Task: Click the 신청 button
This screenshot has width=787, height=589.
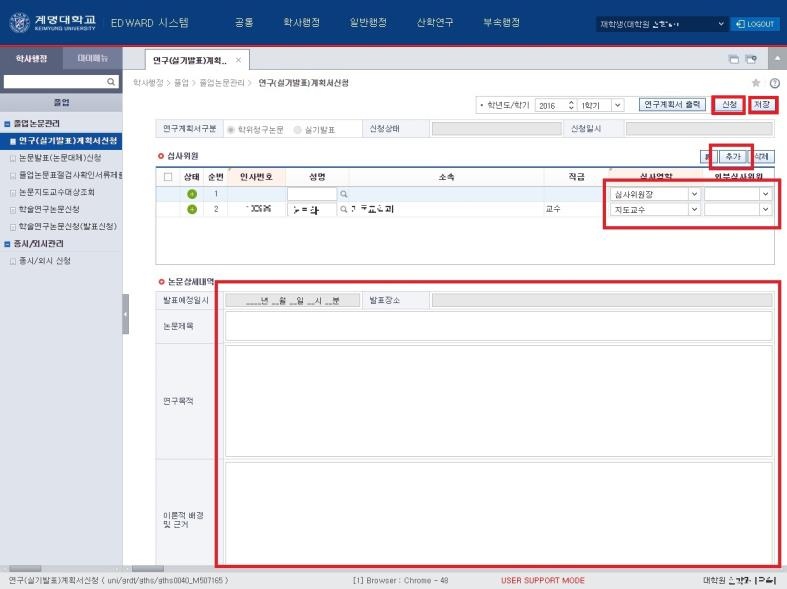Action: pos(728,104)
